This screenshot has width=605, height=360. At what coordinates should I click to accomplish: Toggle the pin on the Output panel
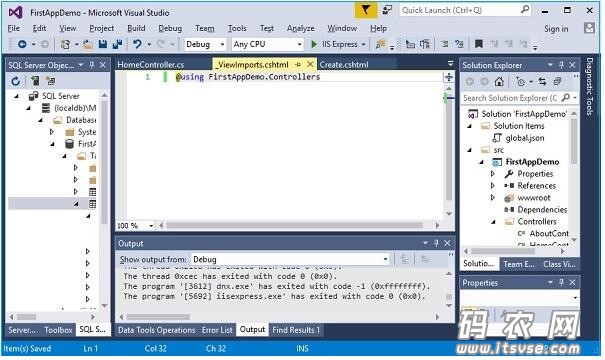[x=436, y=243]
